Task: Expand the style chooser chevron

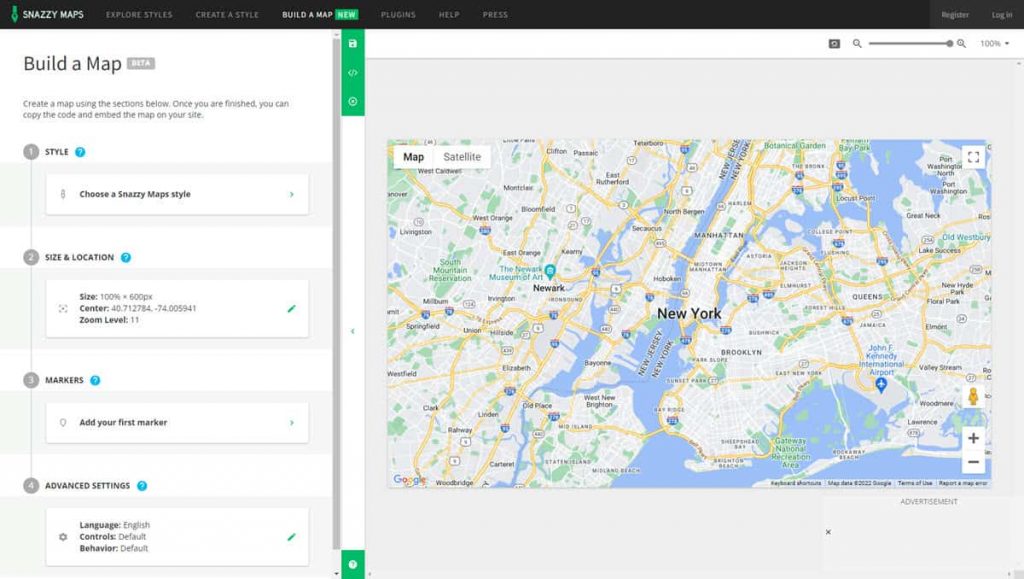Action: (x=292, y=195)
